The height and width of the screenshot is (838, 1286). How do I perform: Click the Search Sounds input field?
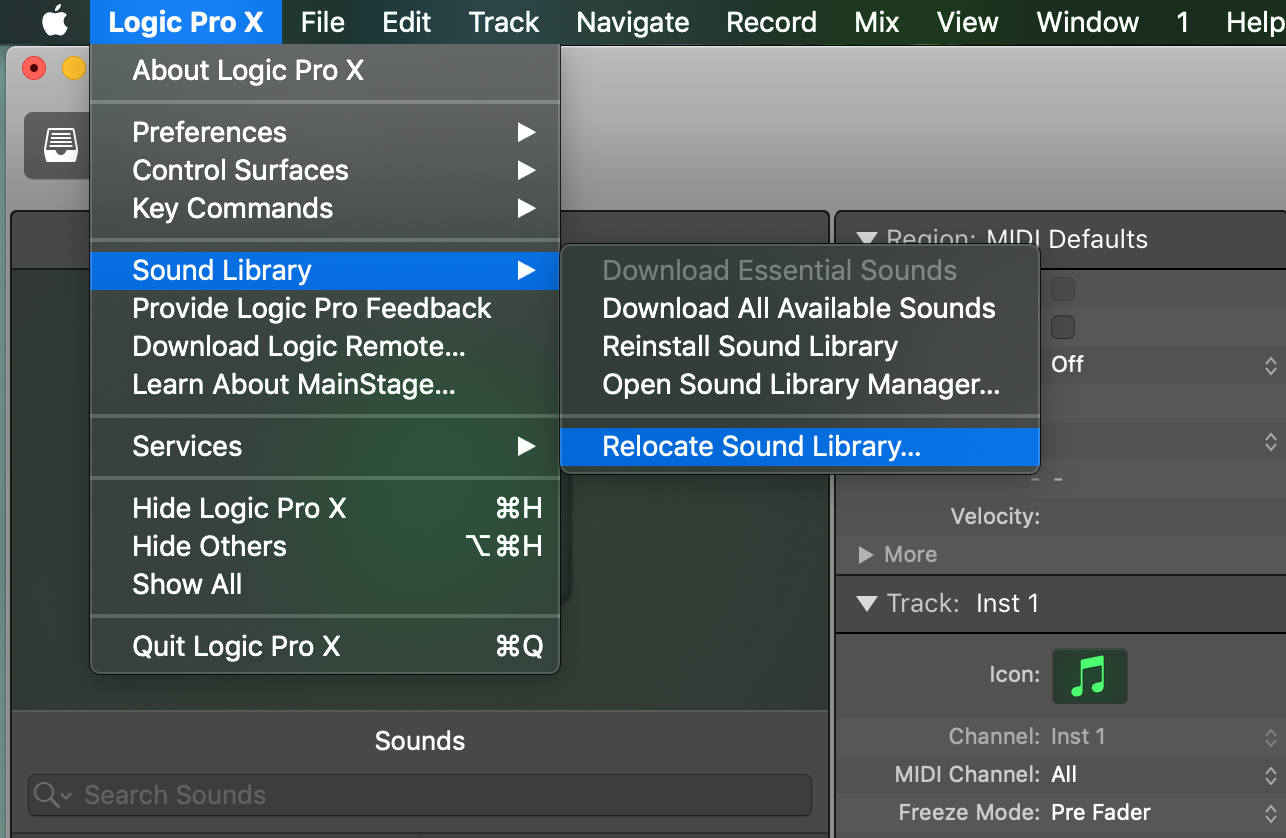pyautogui.click(x=420, y=795)
